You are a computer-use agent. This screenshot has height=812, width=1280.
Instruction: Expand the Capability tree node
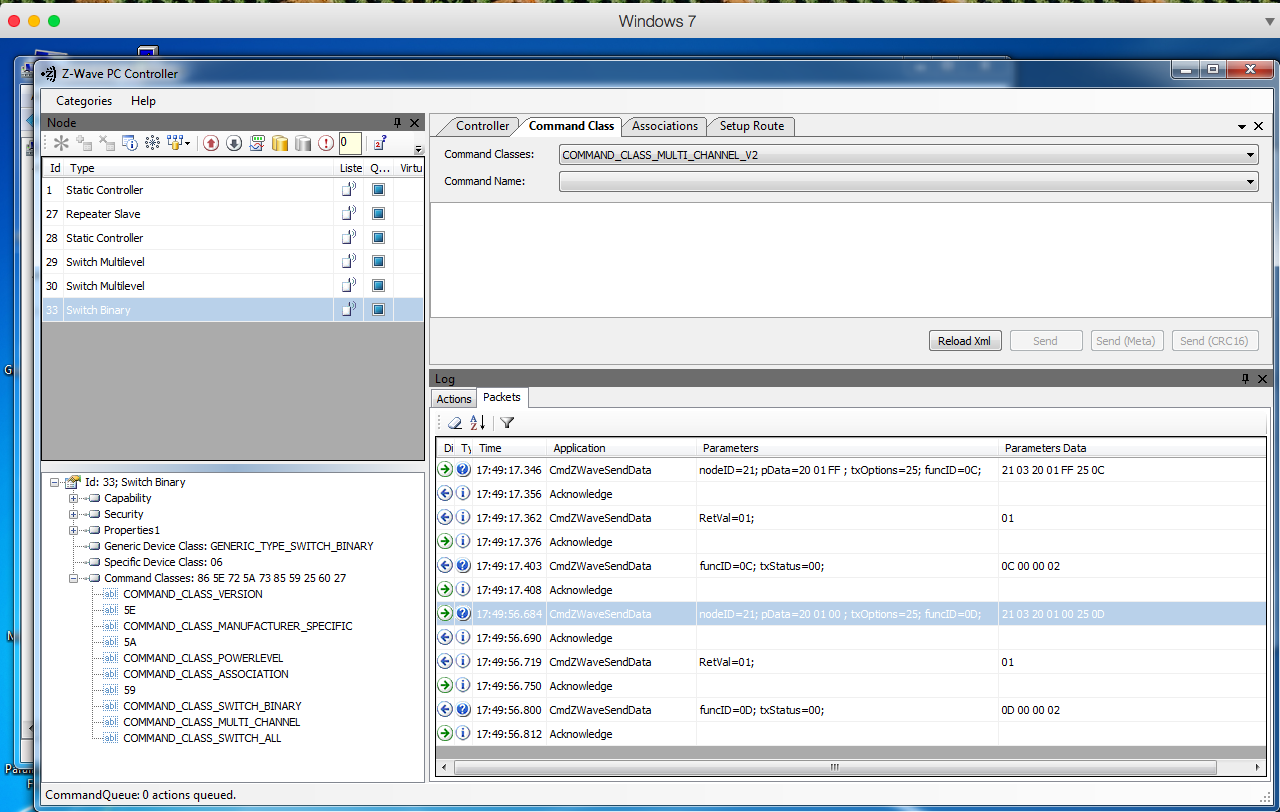coord(74,498)
